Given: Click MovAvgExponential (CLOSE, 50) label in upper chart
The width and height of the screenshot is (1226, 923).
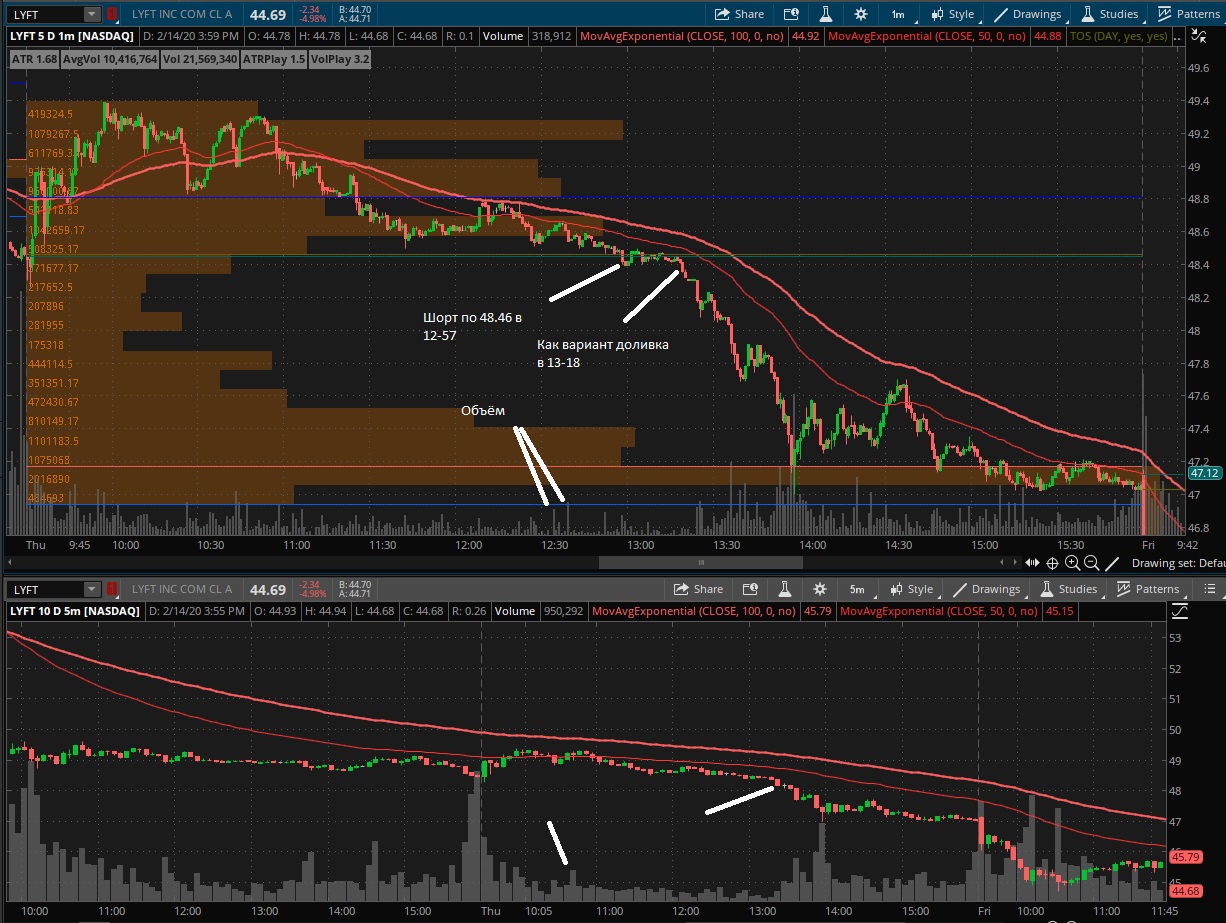Looking at the screenshot, I should click(928, 36).
